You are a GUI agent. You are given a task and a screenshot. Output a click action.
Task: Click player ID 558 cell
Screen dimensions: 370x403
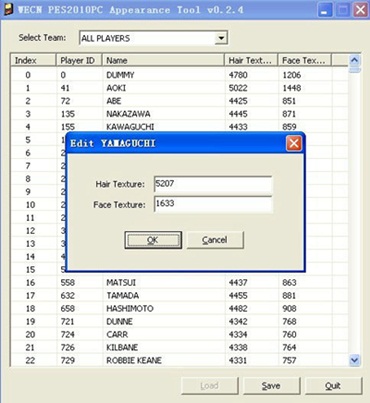pyautogui.click(x=68, y=283)
